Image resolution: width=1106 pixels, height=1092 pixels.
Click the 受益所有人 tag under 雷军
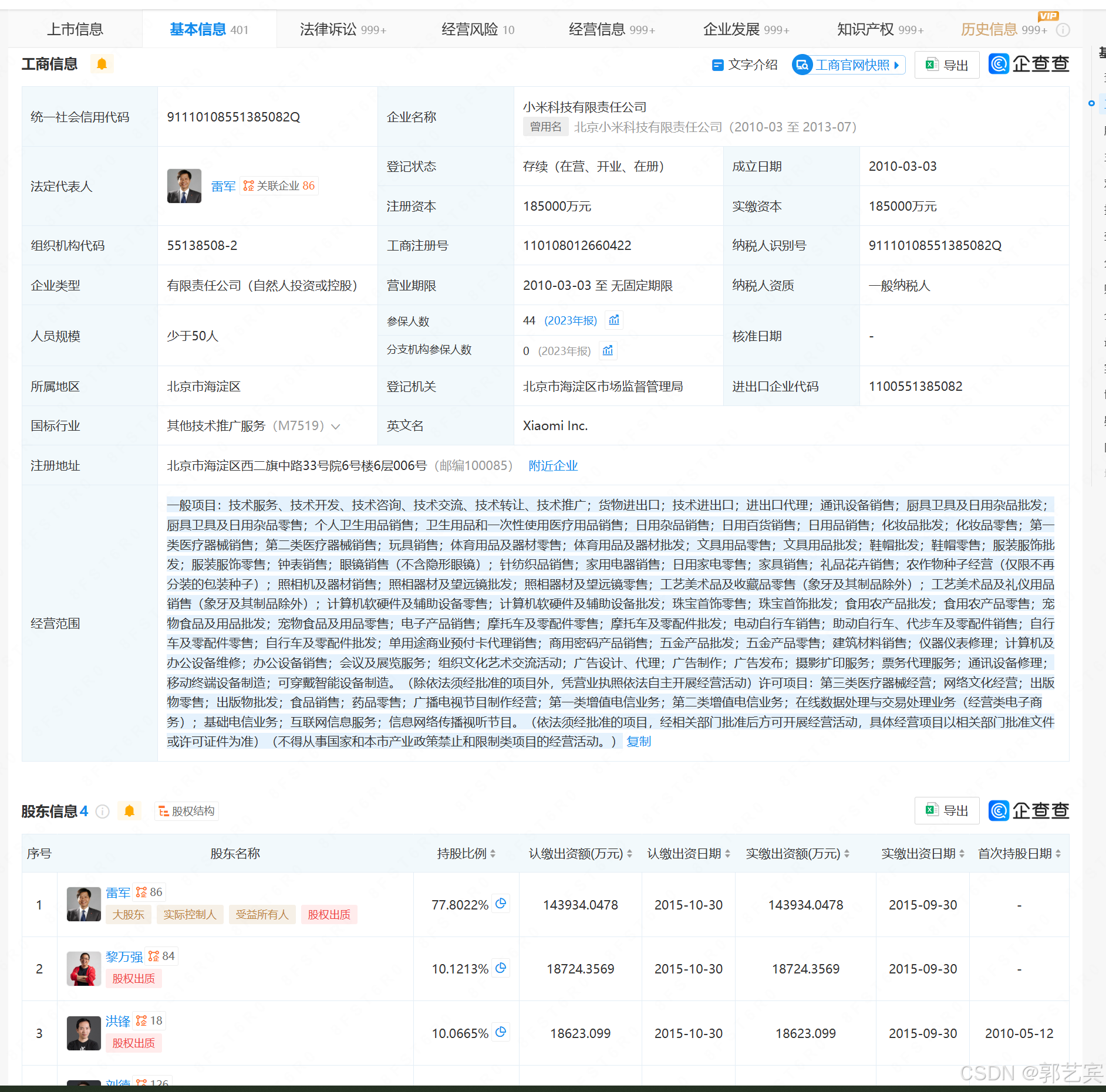pos(262,914)
